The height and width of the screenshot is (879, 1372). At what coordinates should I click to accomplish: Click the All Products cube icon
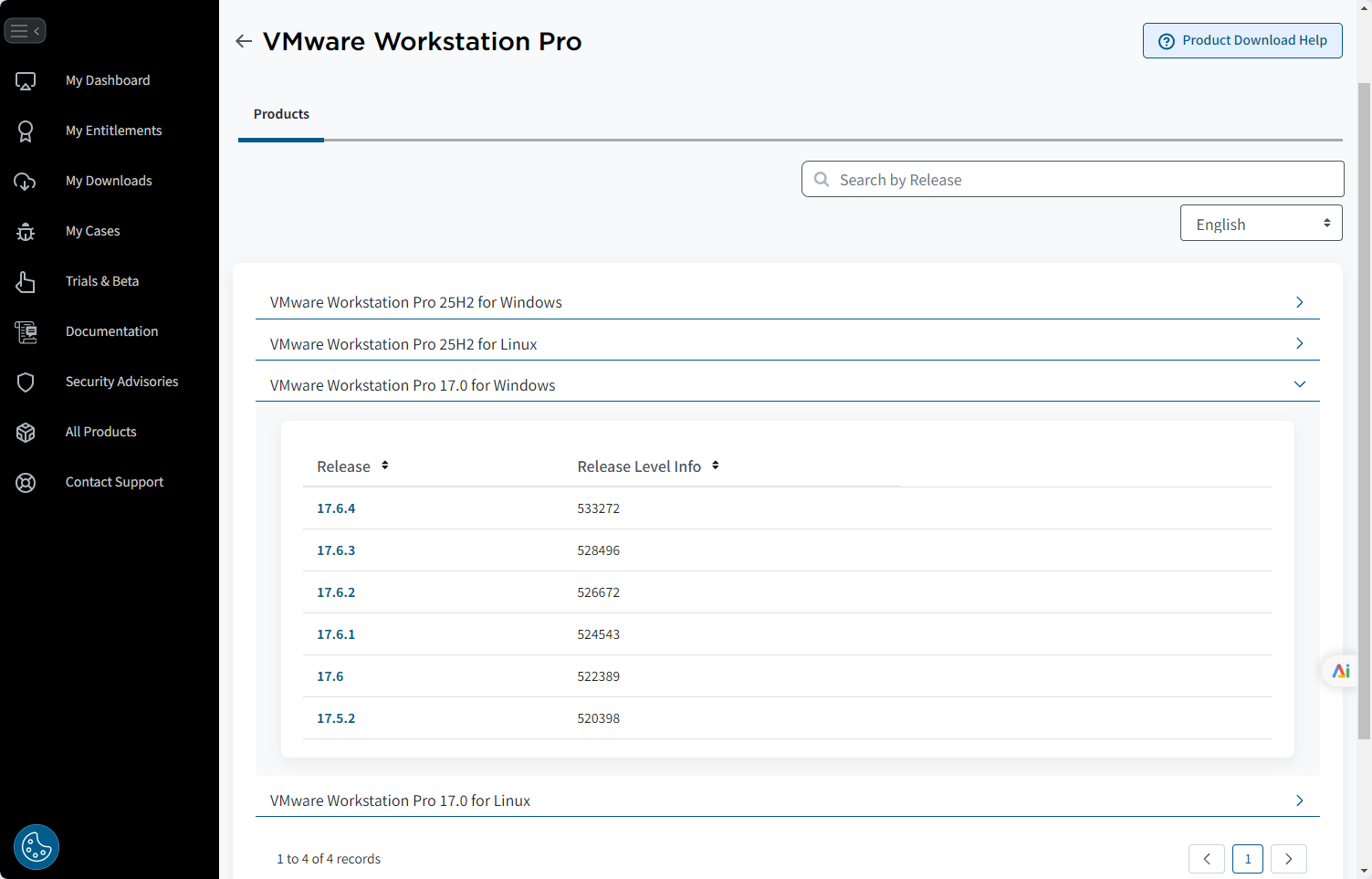point(26,433)
